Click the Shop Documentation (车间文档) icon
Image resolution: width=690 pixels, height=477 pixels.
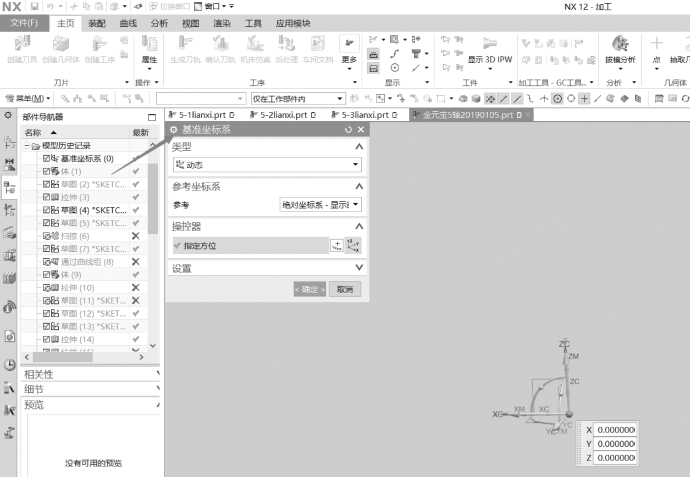[x=318, y=44]
